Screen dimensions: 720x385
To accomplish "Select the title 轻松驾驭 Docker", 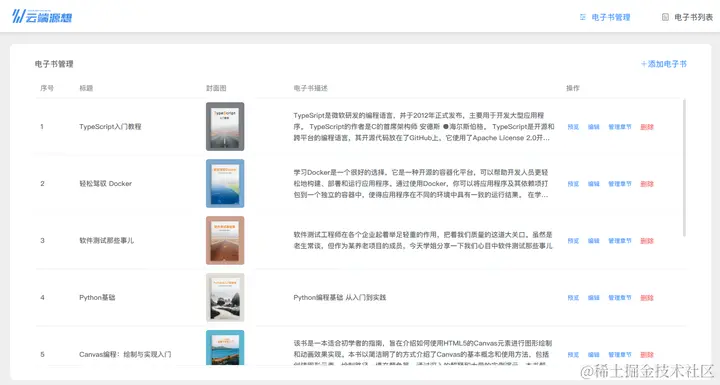I will 106,184.
